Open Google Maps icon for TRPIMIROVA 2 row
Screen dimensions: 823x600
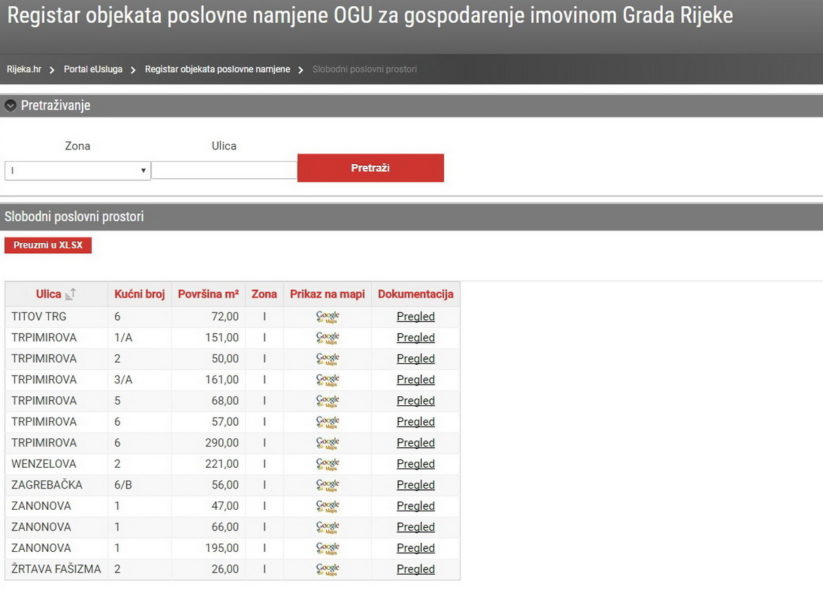coord(327,358)
